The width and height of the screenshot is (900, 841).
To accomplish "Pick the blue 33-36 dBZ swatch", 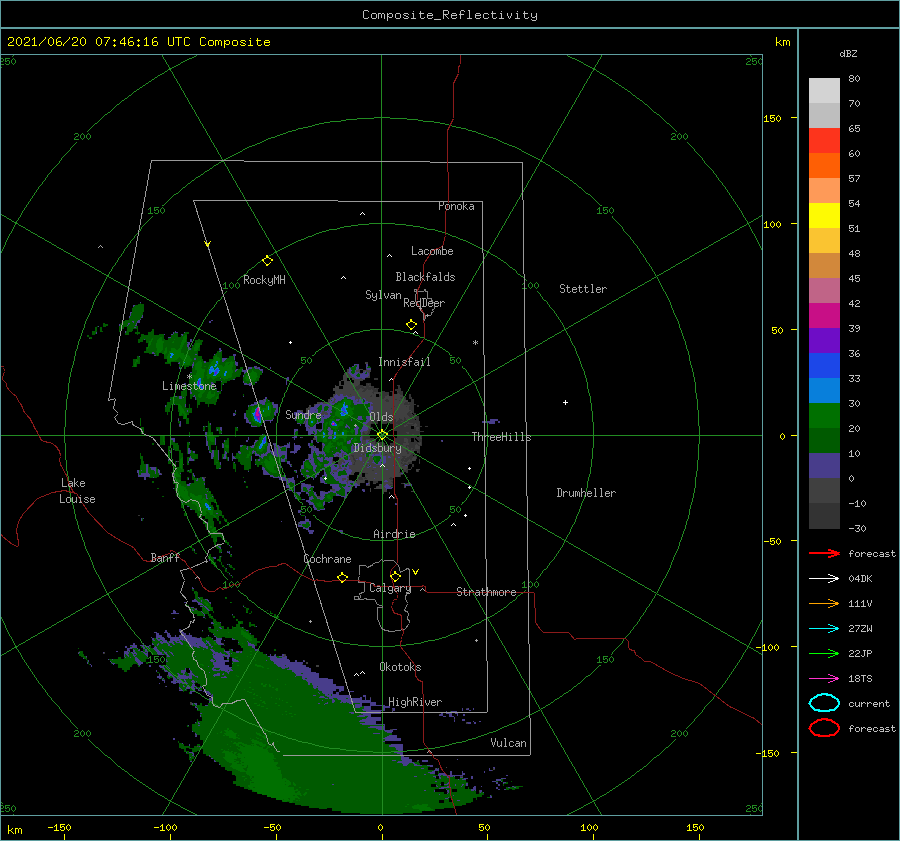I will click(x=824, y=365).
